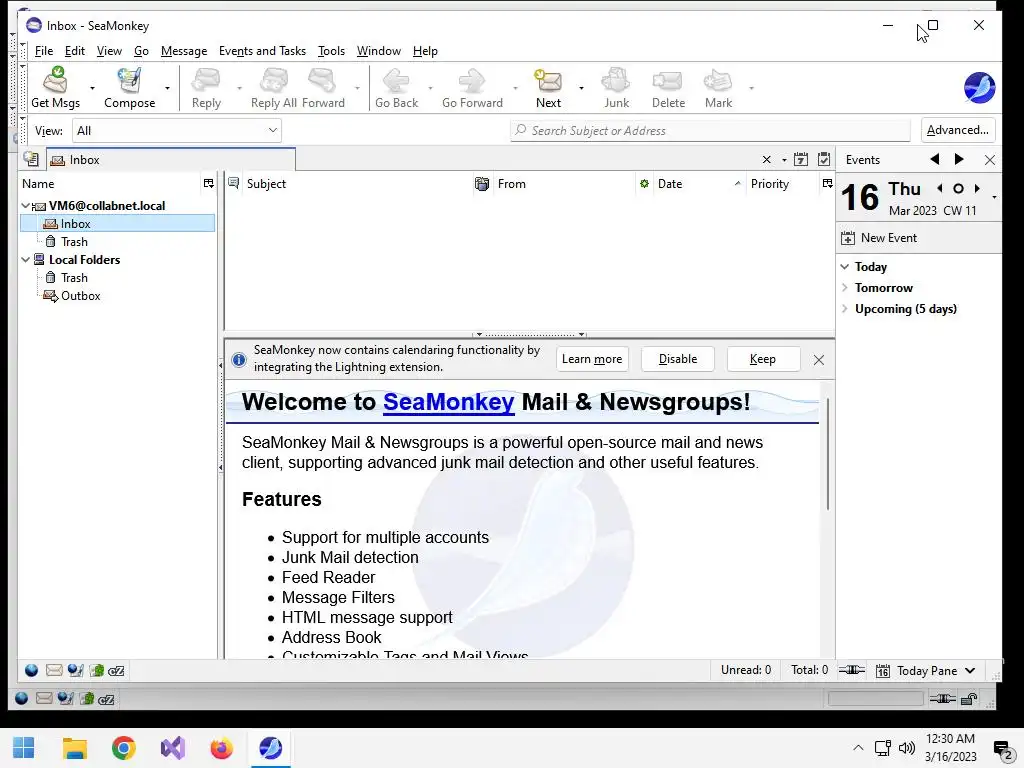Open Compose new message
The width and height of the screenshot is (1024, 768).
[129, 88]
